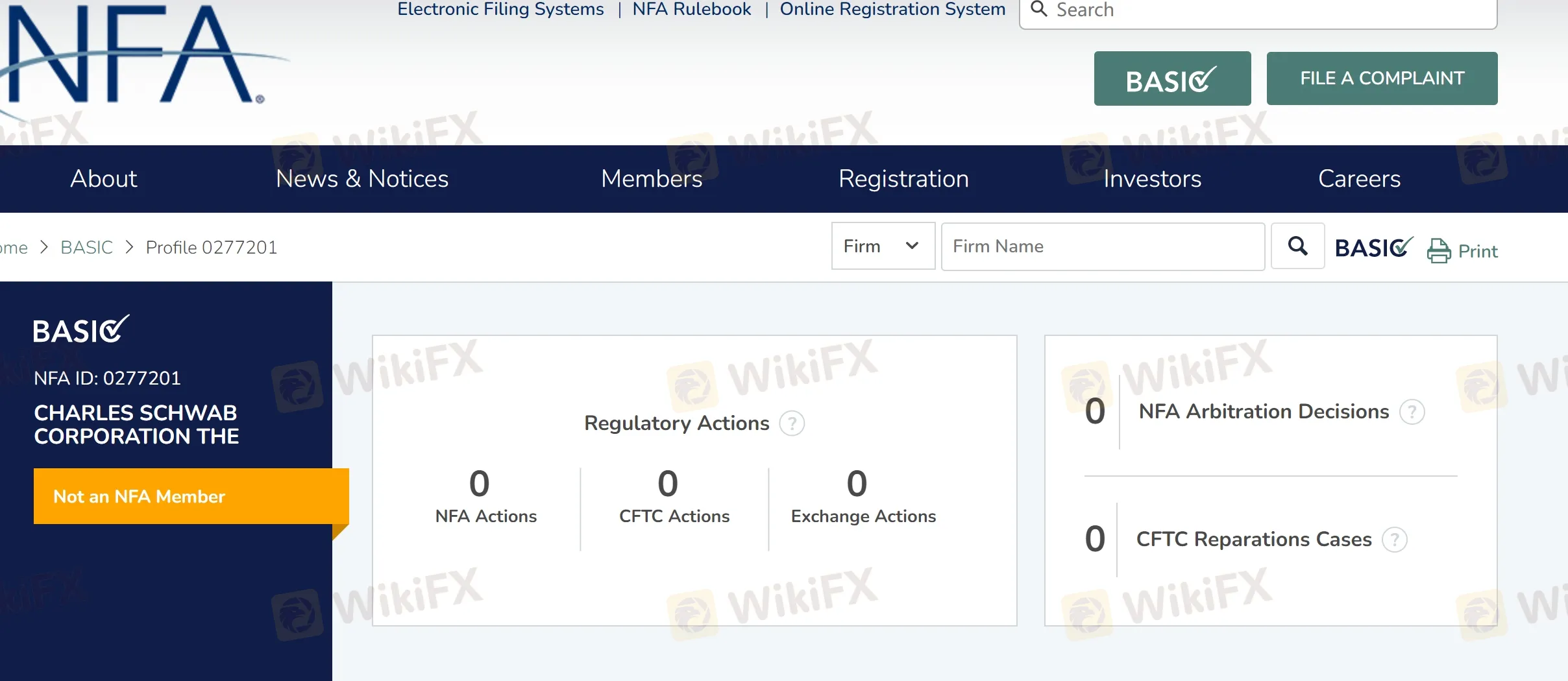Screen dimensions: 1568x681
Task: Open the Investors menu
Action: click(1152, 178)
